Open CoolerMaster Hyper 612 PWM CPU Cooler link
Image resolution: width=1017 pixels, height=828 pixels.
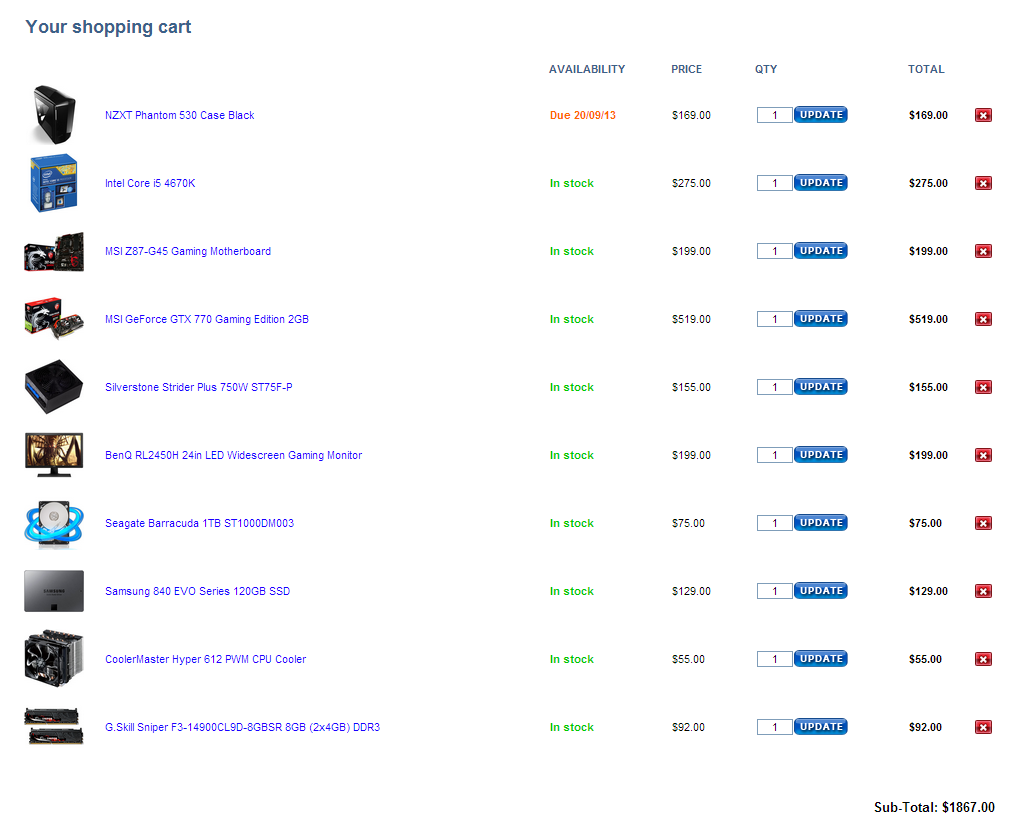coord(206,660)
